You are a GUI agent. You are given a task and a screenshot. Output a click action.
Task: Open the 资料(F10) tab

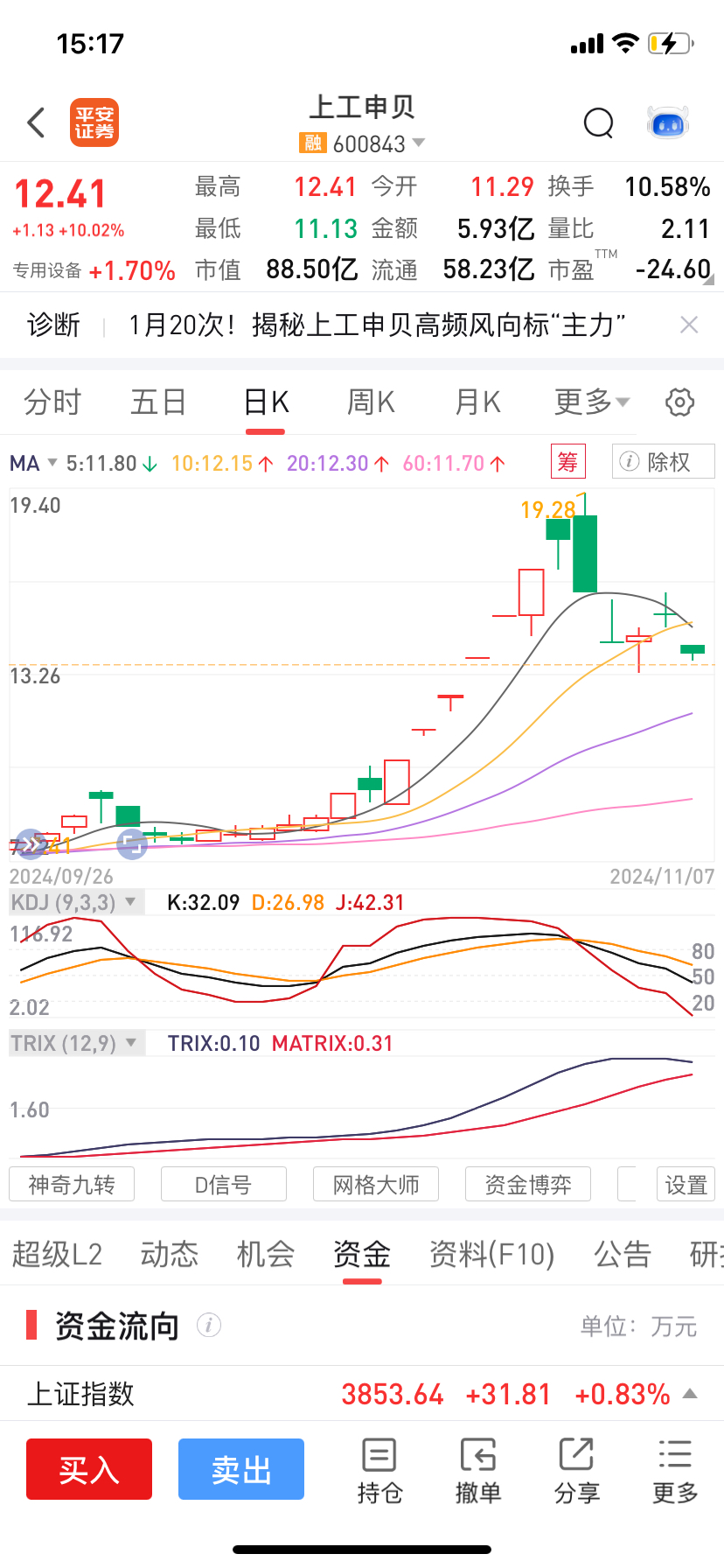[x=492, y=1254]
